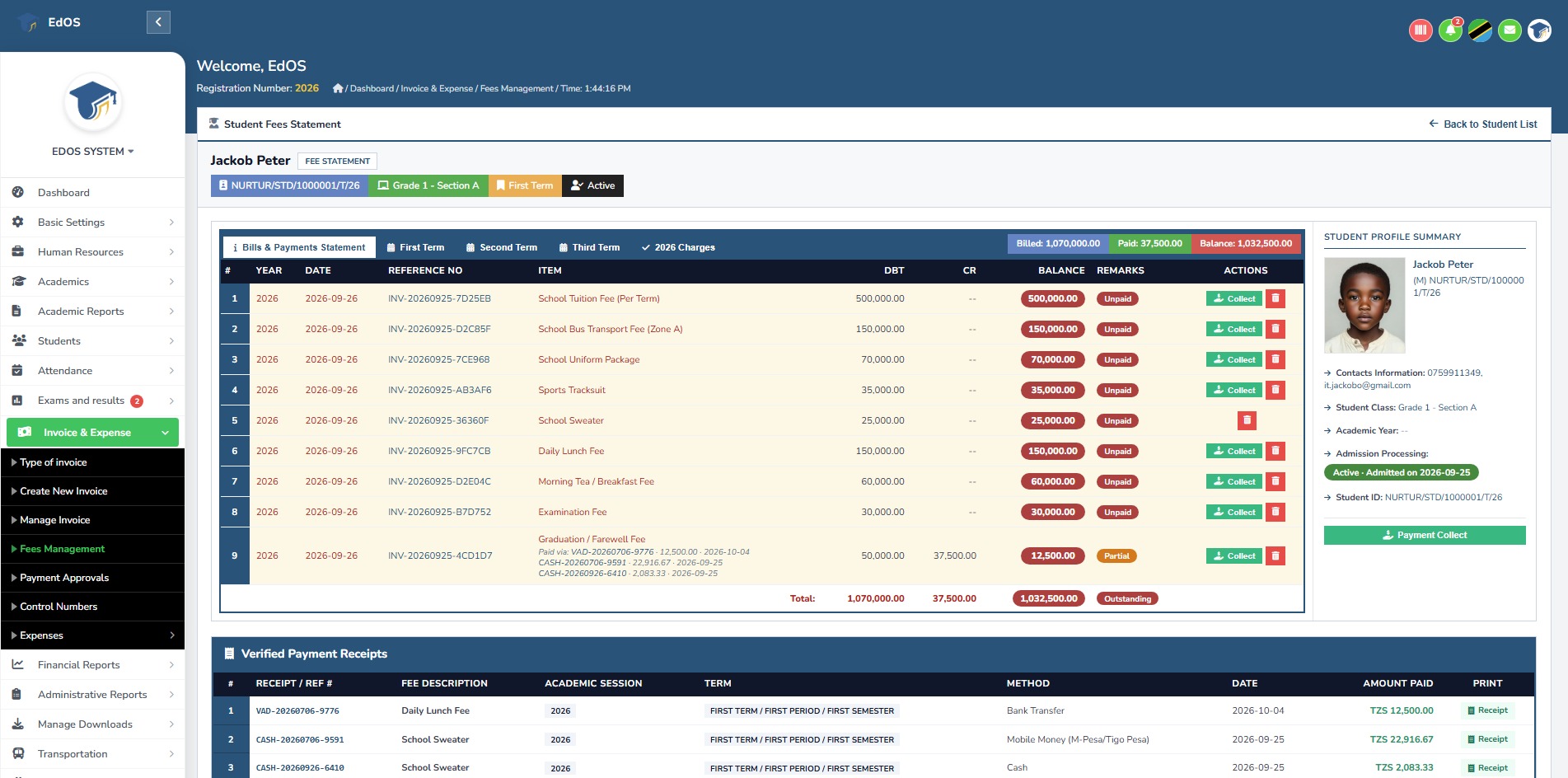Collapse the Invoice & Expense section
The height and width of the screenshot is (778, 1568).
tap(92, 433)
